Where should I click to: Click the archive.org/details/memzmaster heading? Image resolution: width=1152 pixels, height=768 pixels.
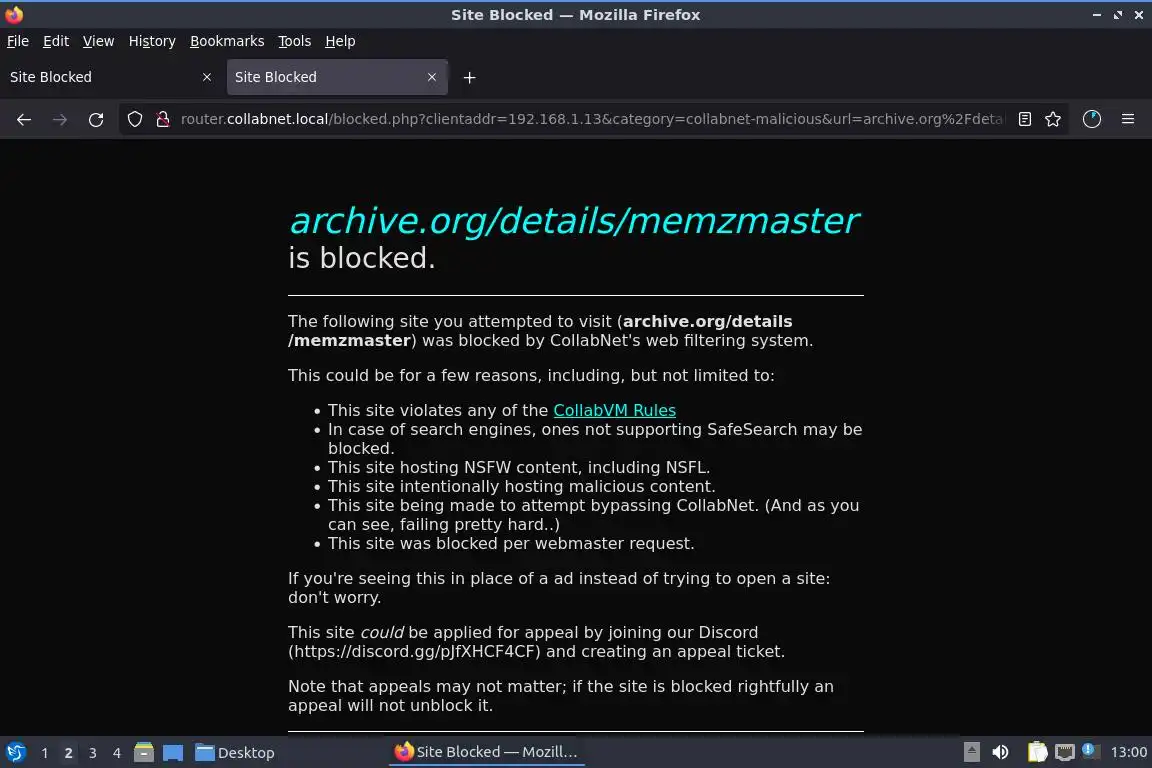(x=574, y=220)
